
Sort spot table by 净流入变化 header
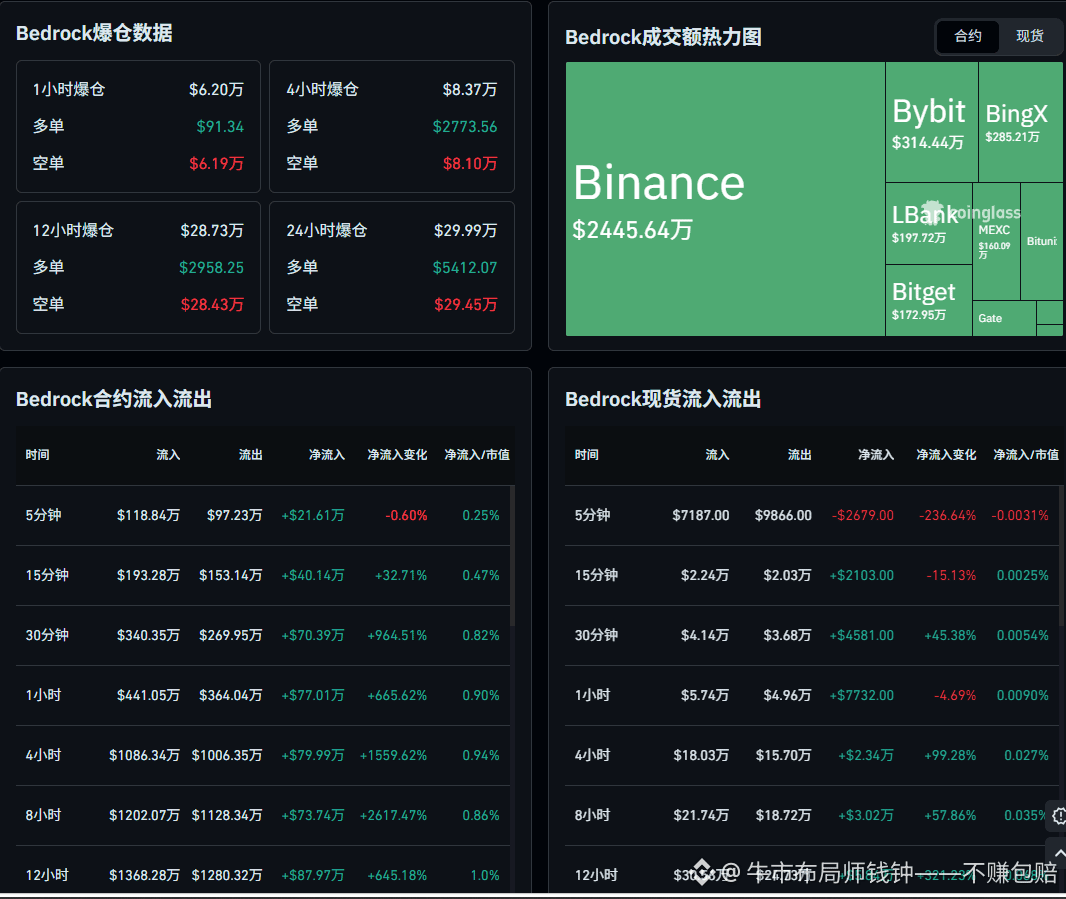click(946, 455)
